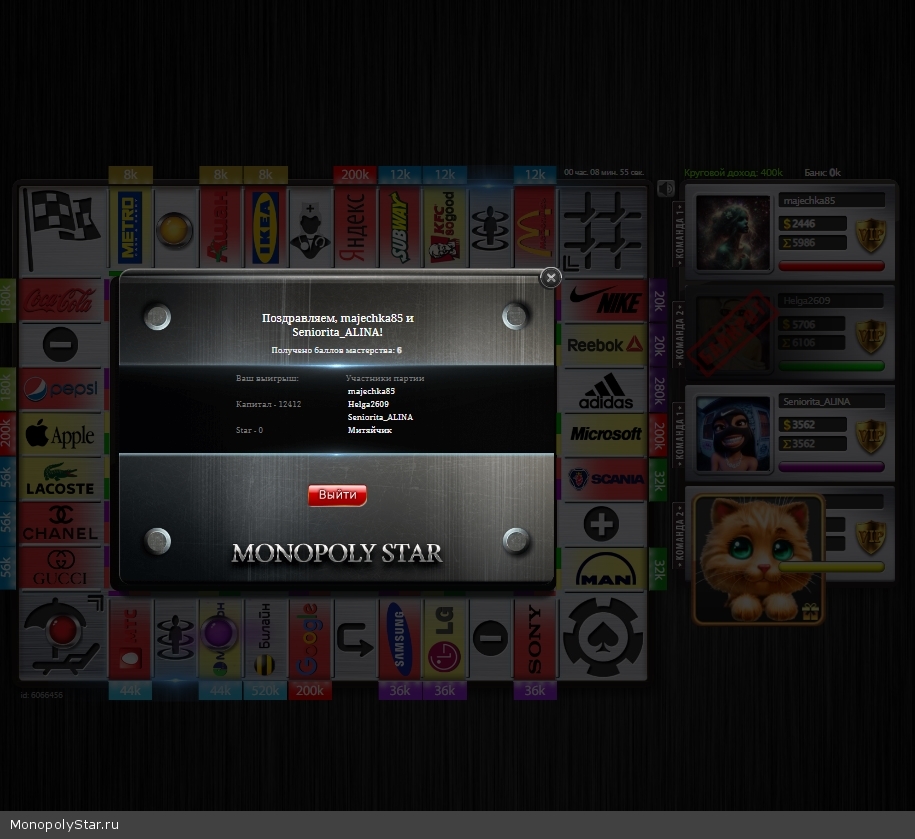The width and height of the screenshot is (915, 839).
Task: Select the Coca-Cola board cell
Action: click(x=62, y=300)
